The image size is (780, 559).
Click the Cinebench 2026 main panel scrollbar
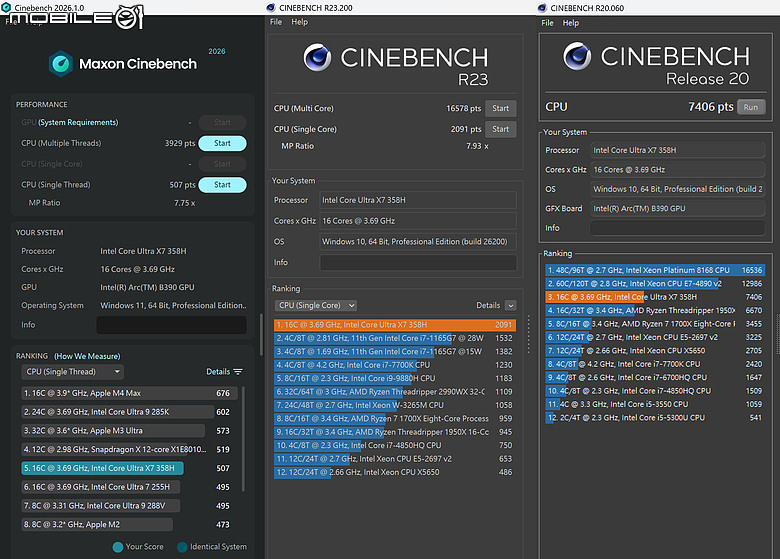point(261,334)
